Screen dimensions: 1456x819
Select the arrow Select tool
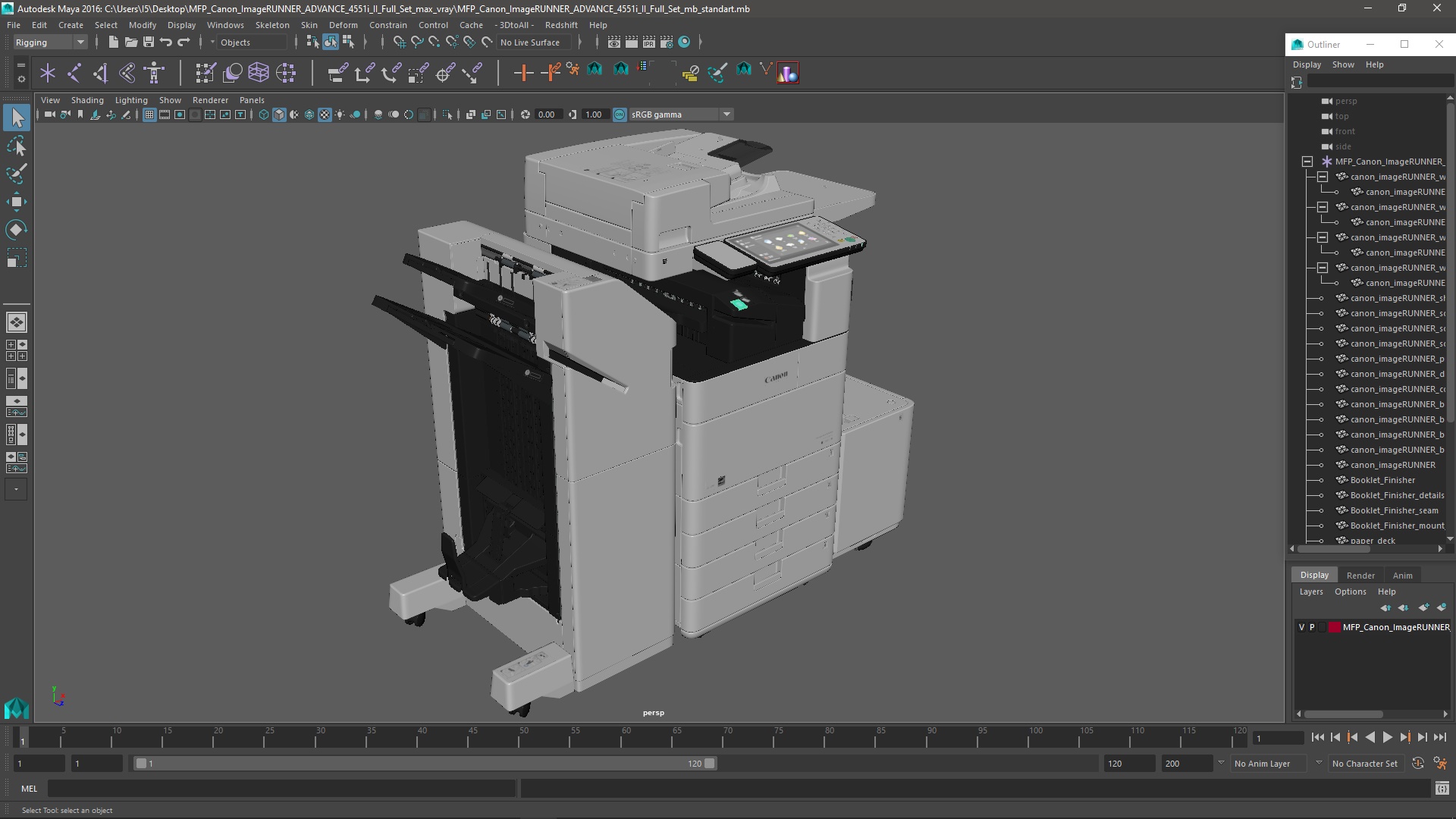[17, 118]
